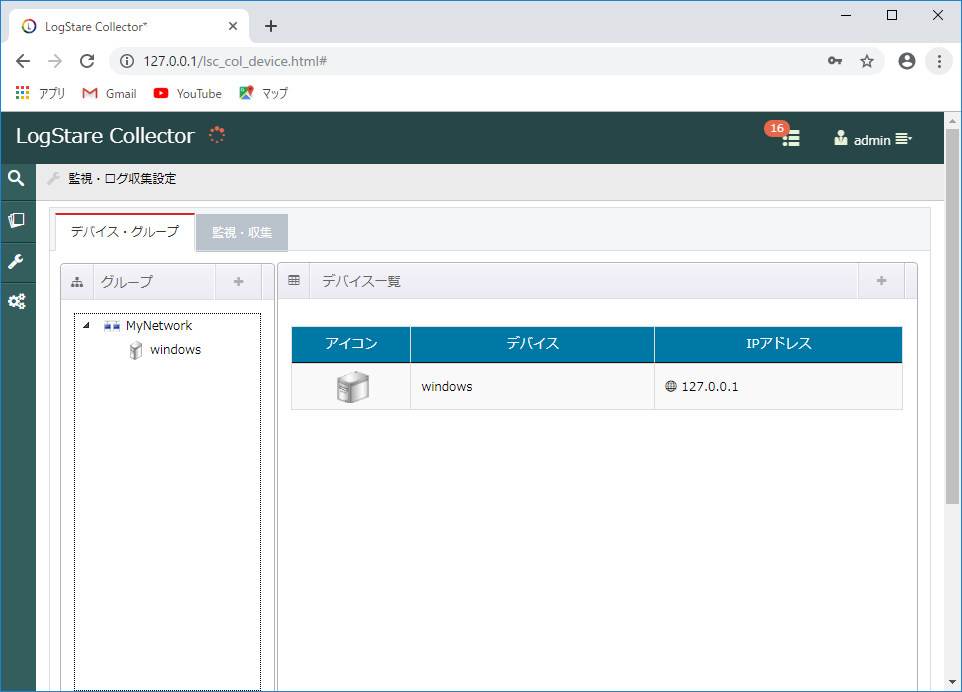Click the scrollbar up arrow
This screenshot has height=692, width=962.
coord(952,121)
